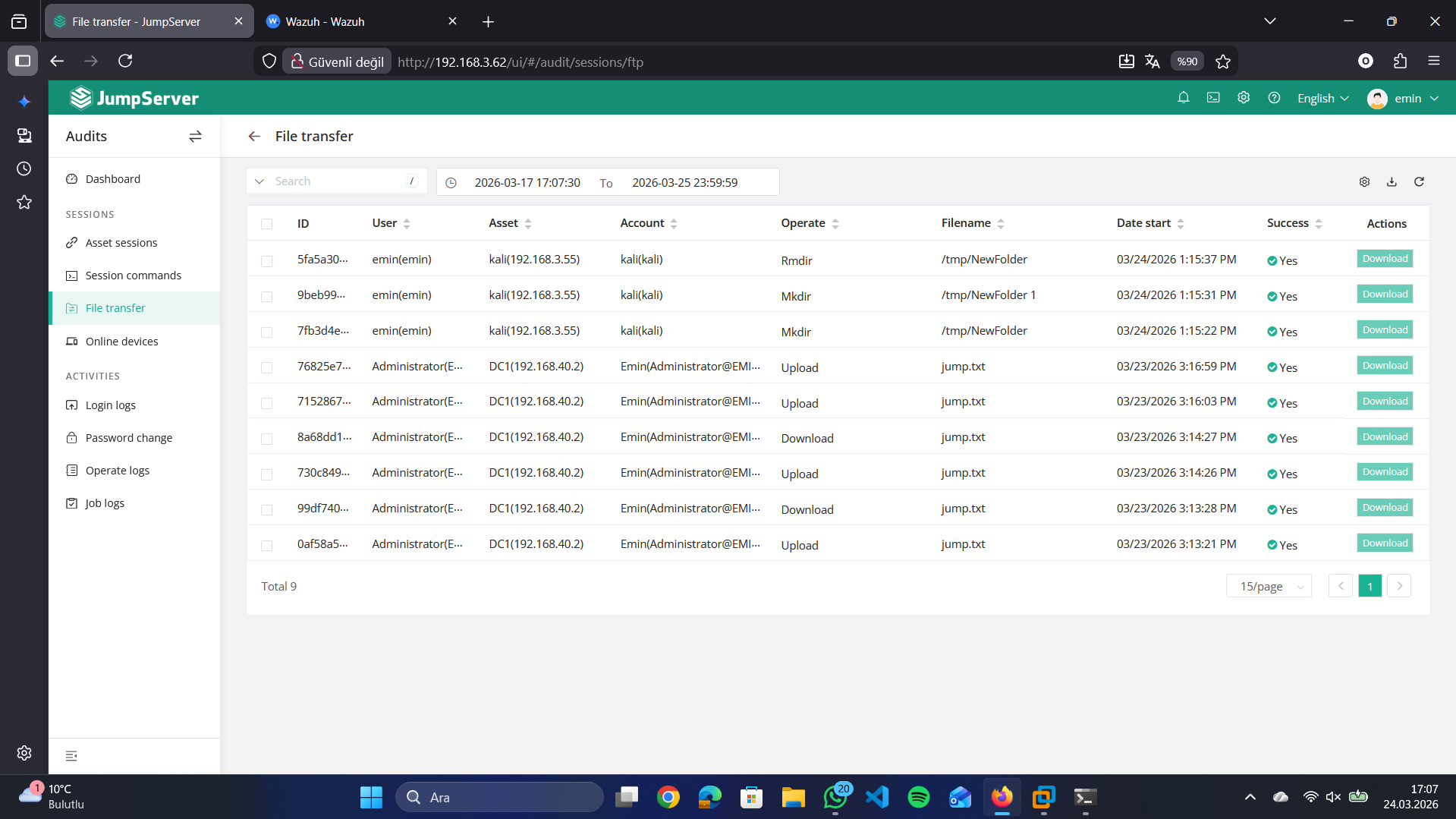
Task: Open Session commands in sidebar
Action: coord(134,276)
